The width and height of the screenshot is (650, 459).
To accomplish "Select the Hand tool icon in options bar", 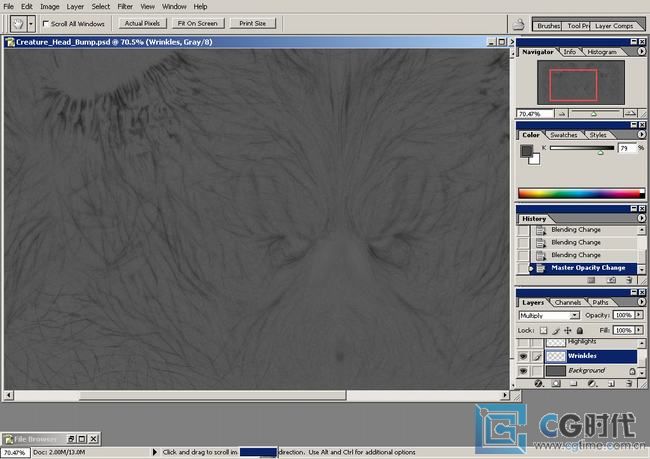I will click(17, 24).
